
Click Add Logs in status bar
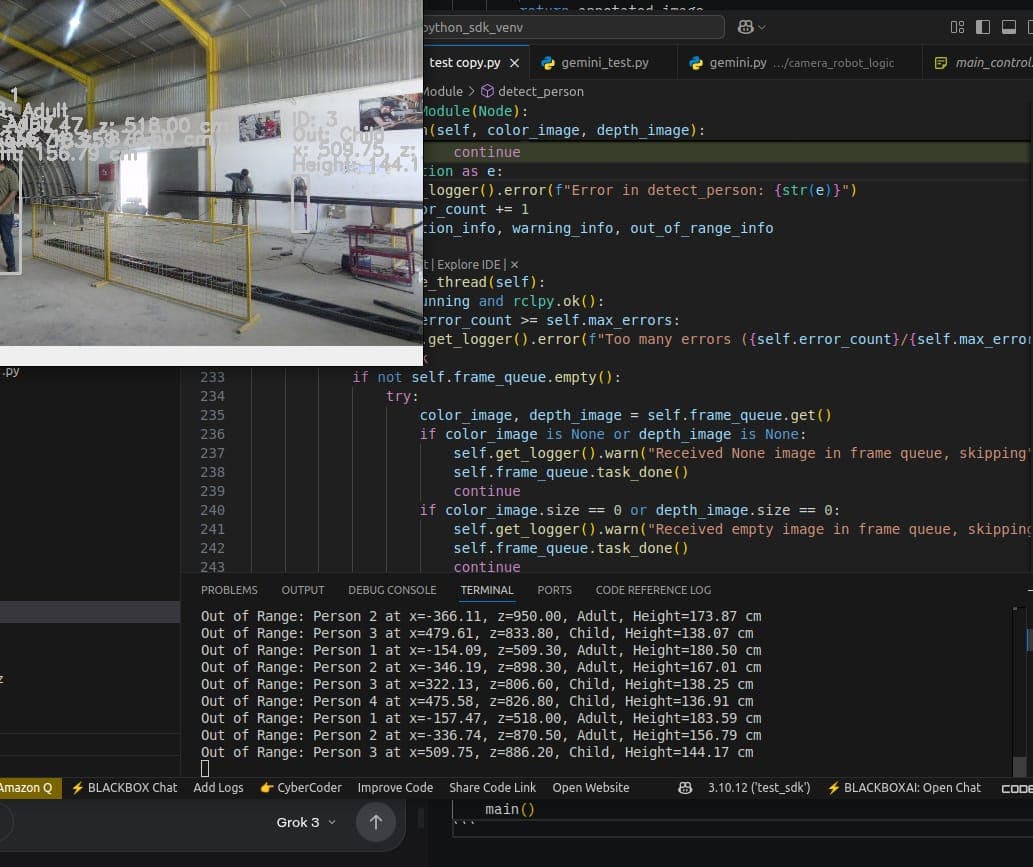click(218, 788)
